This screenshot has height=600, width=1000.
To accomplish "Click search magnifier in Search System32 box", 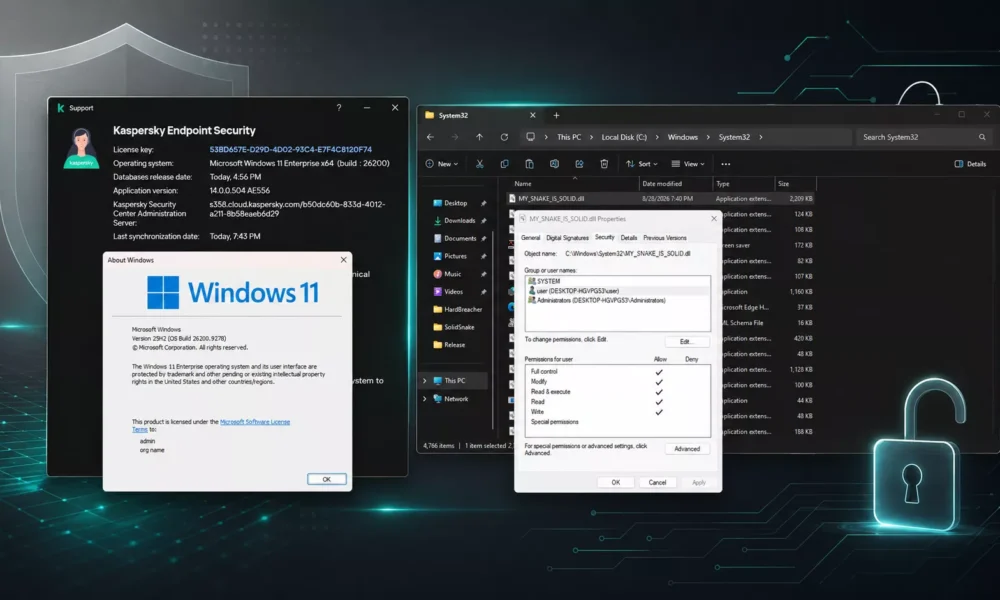I will click(982, 137).
